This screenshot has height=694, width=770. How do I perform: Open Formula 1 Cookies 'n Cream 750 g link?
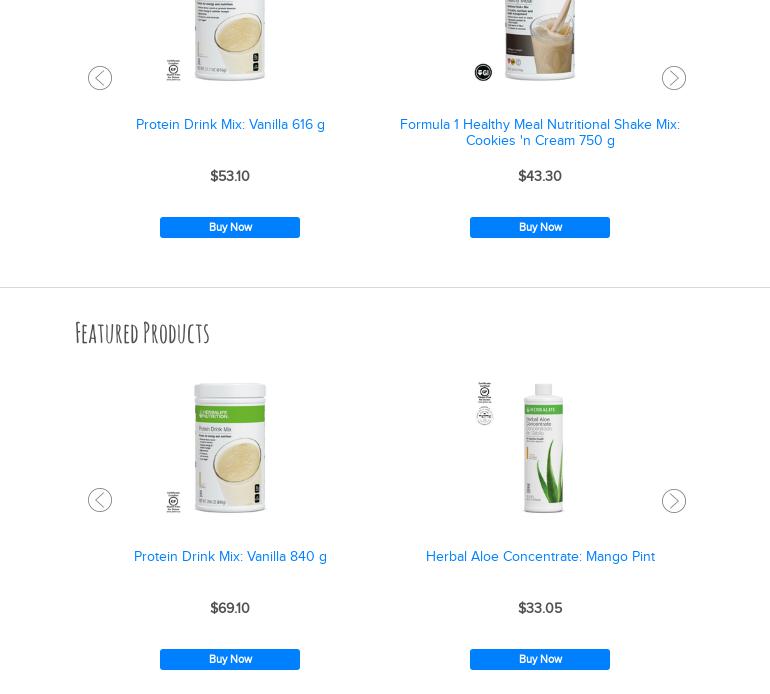point(540,132)
